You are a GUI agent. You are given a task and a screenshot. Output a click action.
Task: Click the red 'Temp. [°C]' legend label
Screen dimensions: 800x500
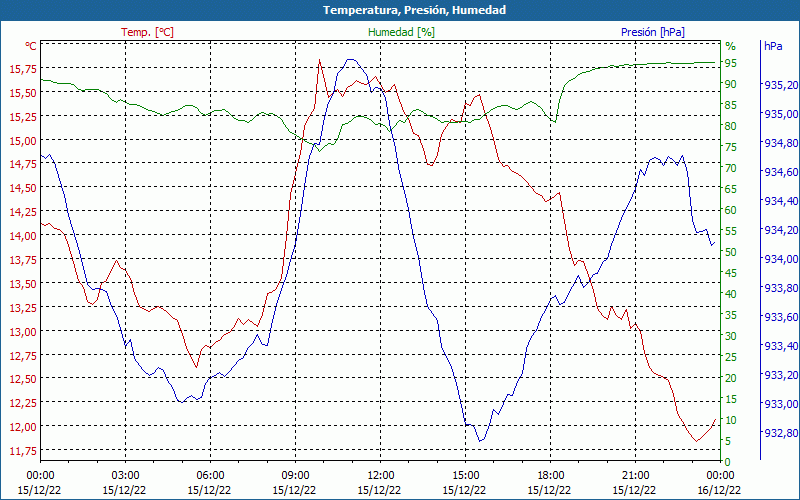147,32
